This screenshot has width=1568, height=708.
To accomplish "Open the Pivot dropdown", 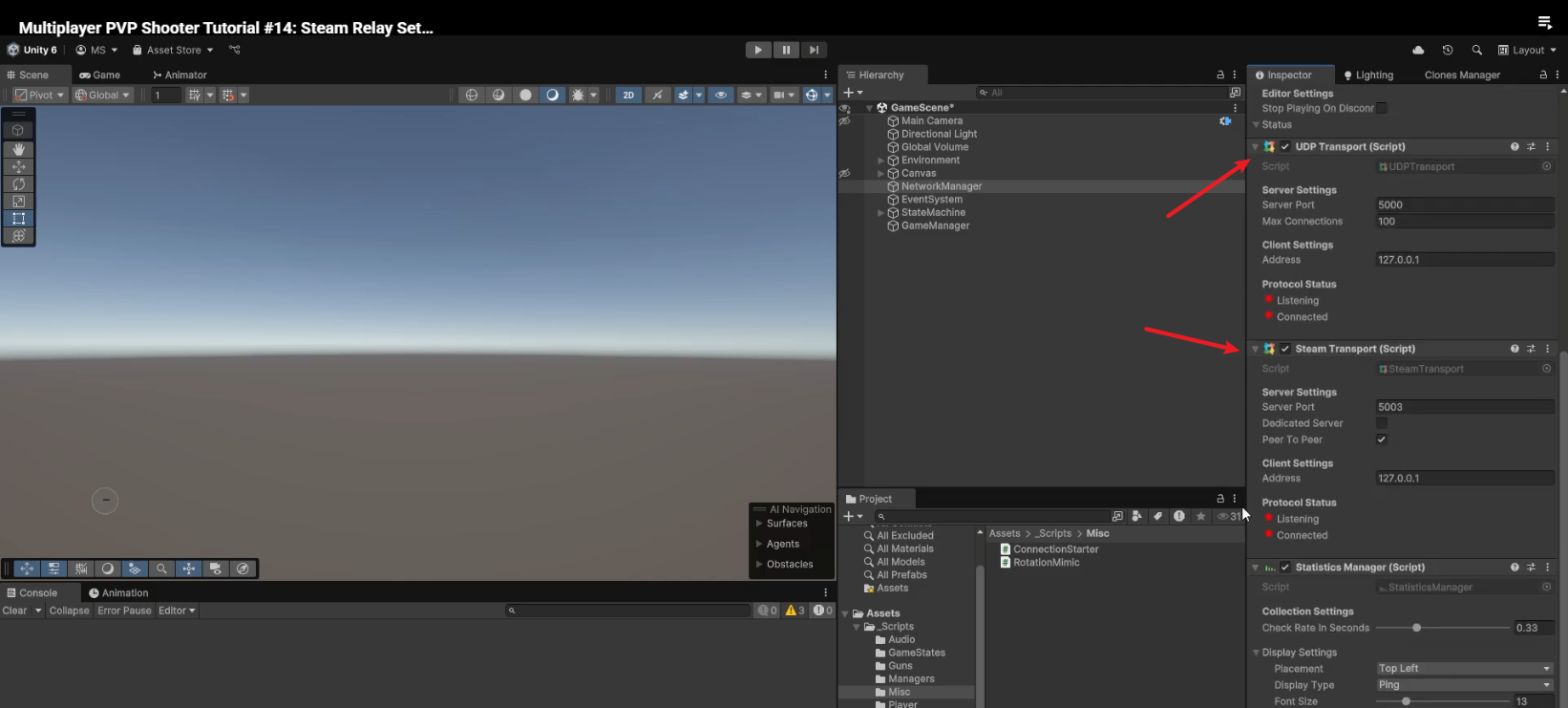I will (x=39, y=95).
